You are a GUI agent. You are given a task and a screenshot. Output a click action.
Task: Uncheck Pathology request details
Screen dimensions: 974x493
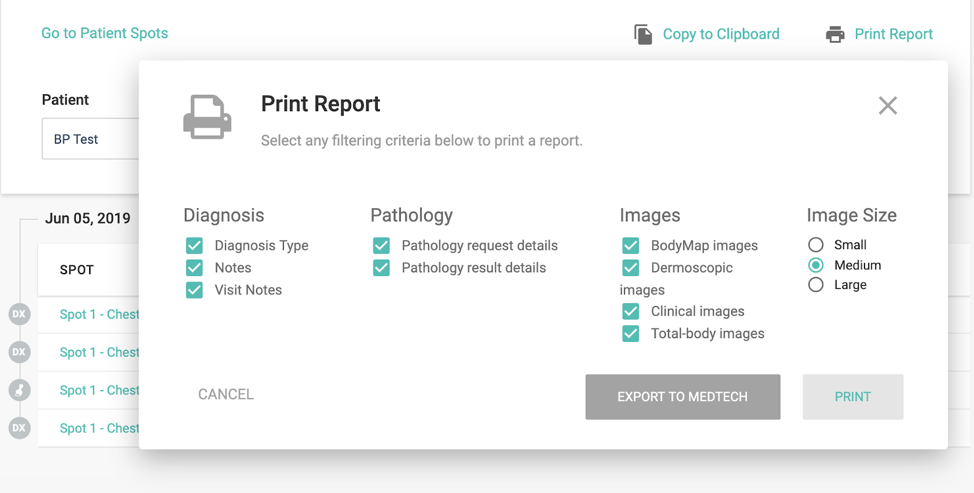pyautogui.click(x=381, y=246)
